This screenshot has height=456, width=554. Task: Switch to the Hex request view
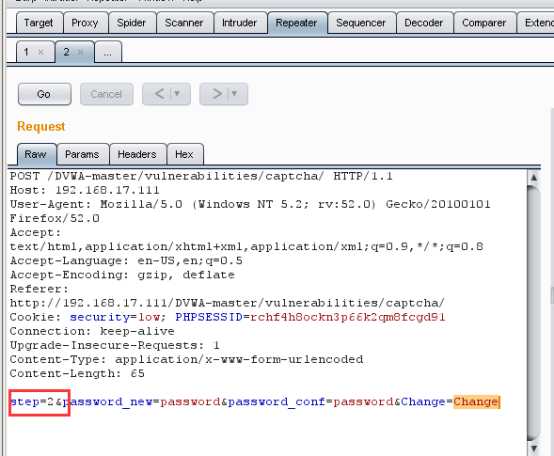pyautogui.click(x=184, y=154)
